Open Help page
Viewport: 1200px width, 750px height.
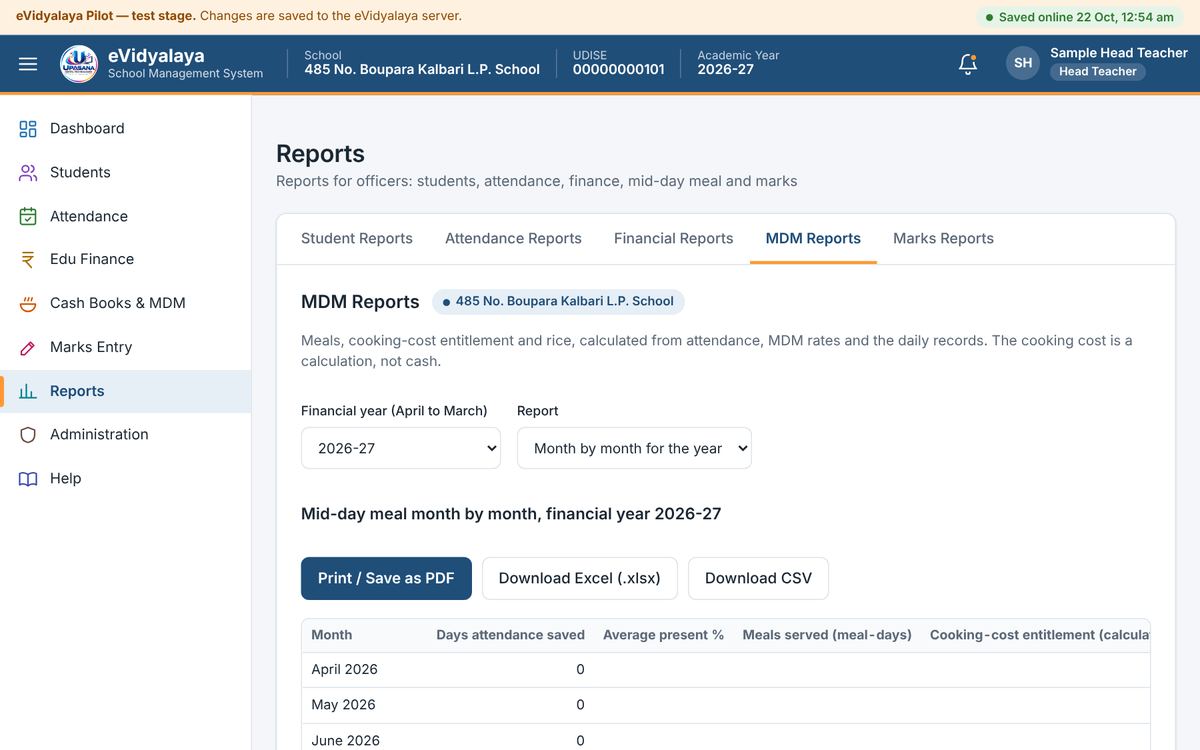(125, 478)
